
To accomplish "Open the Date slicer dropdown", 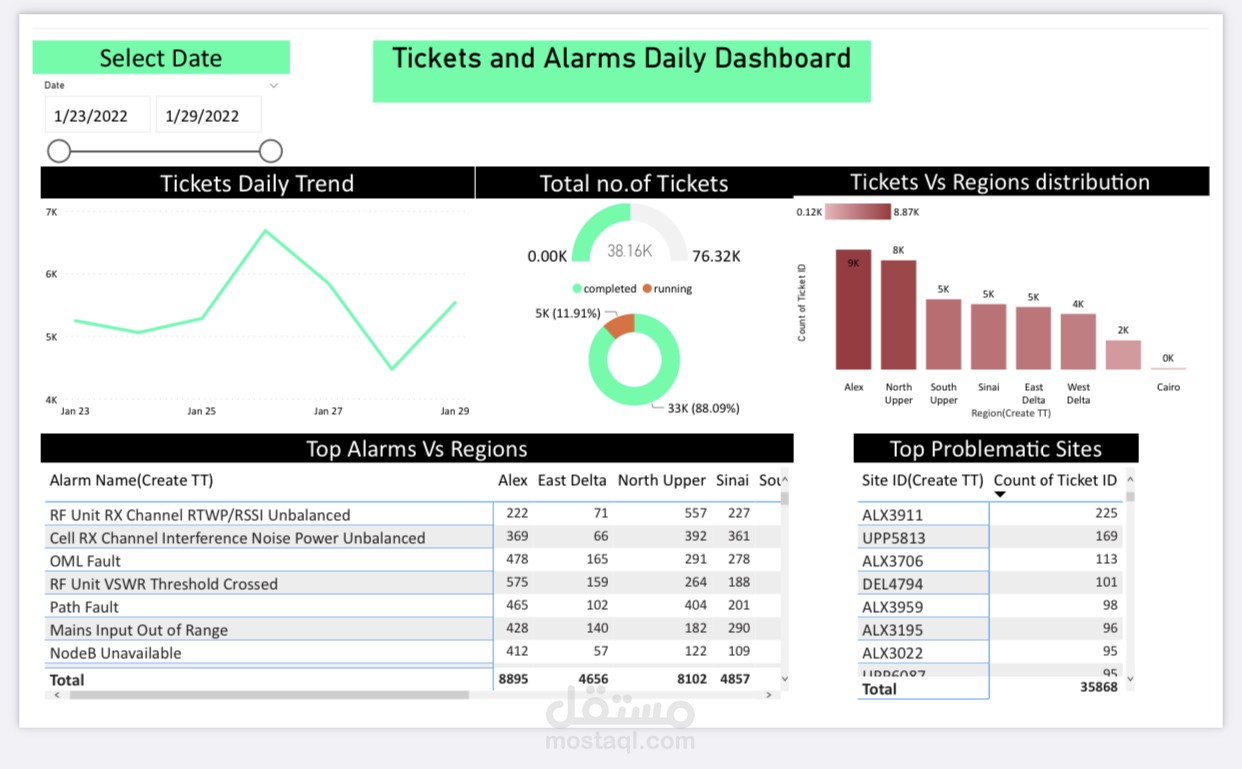I will 274,86.
